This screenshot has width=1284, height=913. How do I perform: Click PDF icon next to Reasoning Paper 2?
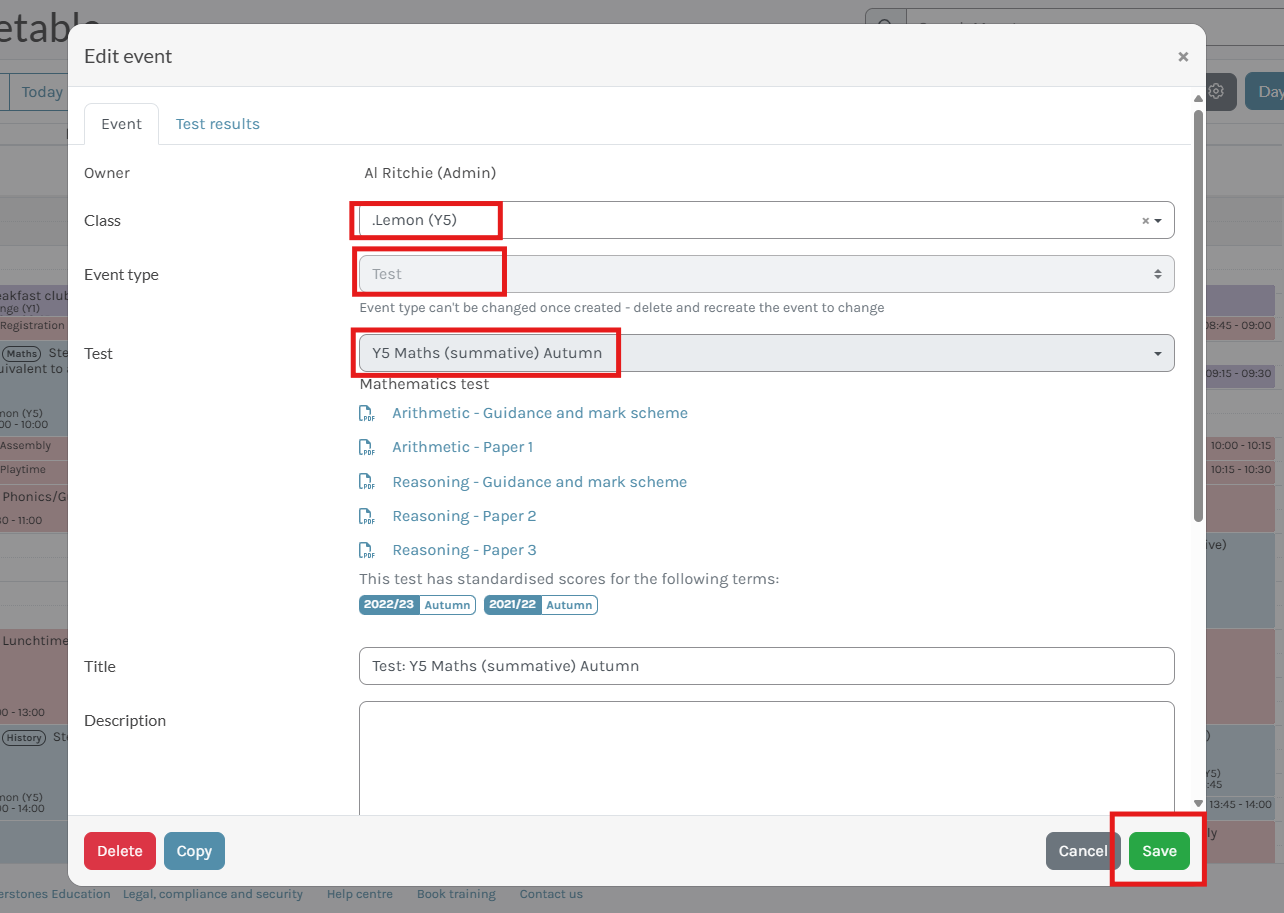click(x=367, y=517)
